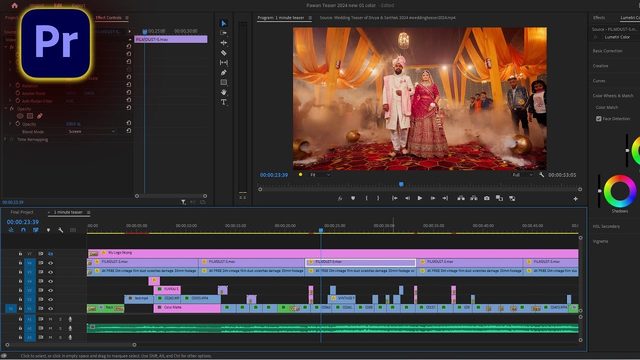Select the Slip tool

(224, 62)
